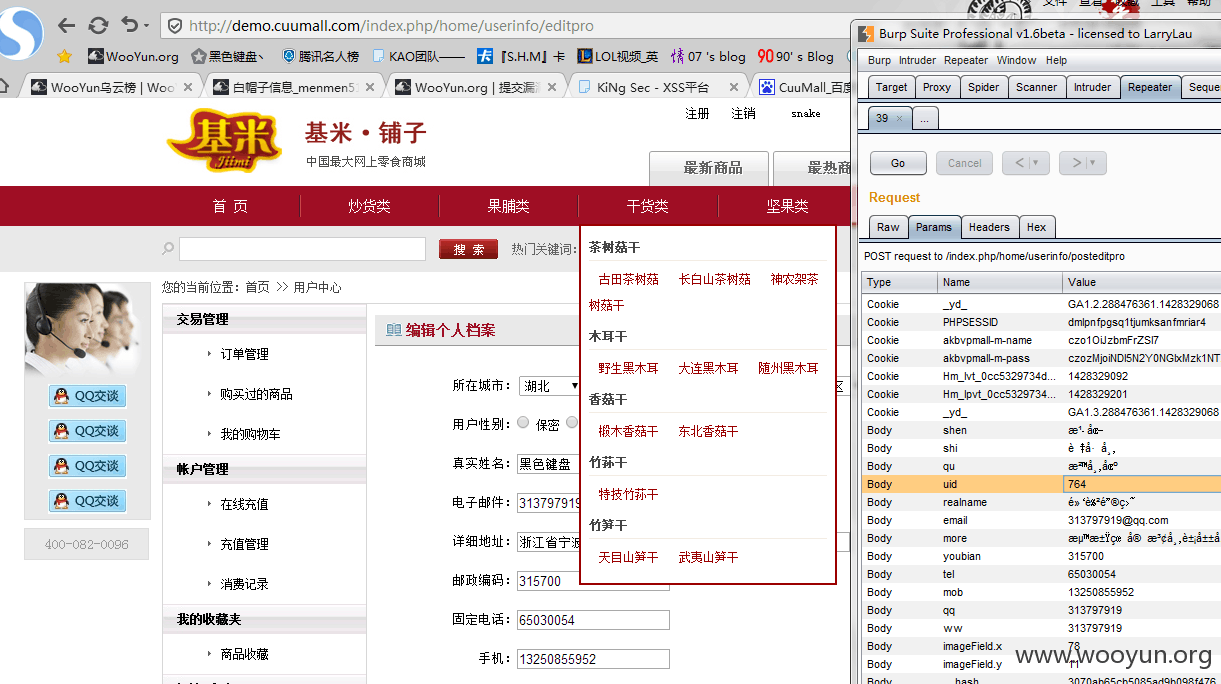Click the Burp Suite title bar icon
The width and height of the screenshot is (1221, 684).
(866, 34)
